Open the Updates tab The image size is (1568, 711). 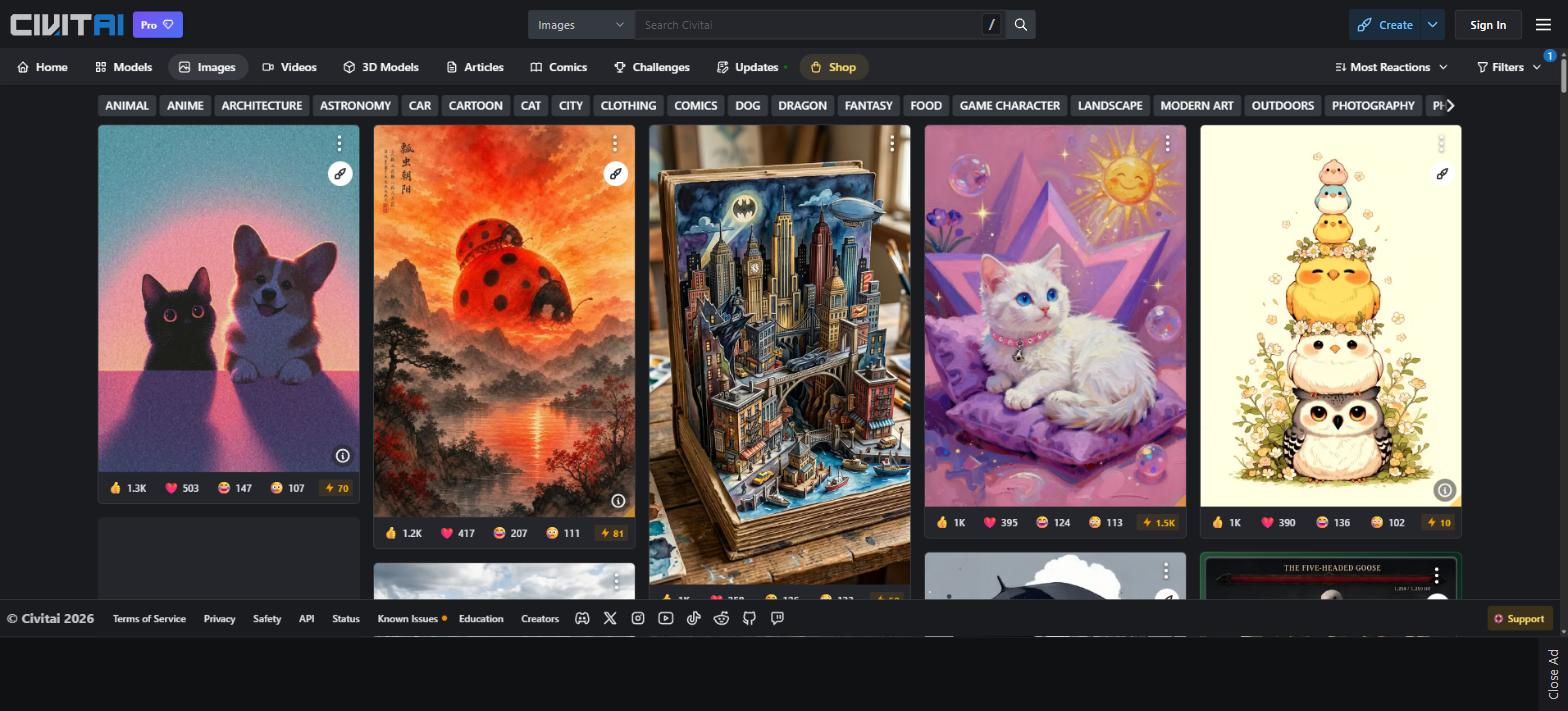751,67
